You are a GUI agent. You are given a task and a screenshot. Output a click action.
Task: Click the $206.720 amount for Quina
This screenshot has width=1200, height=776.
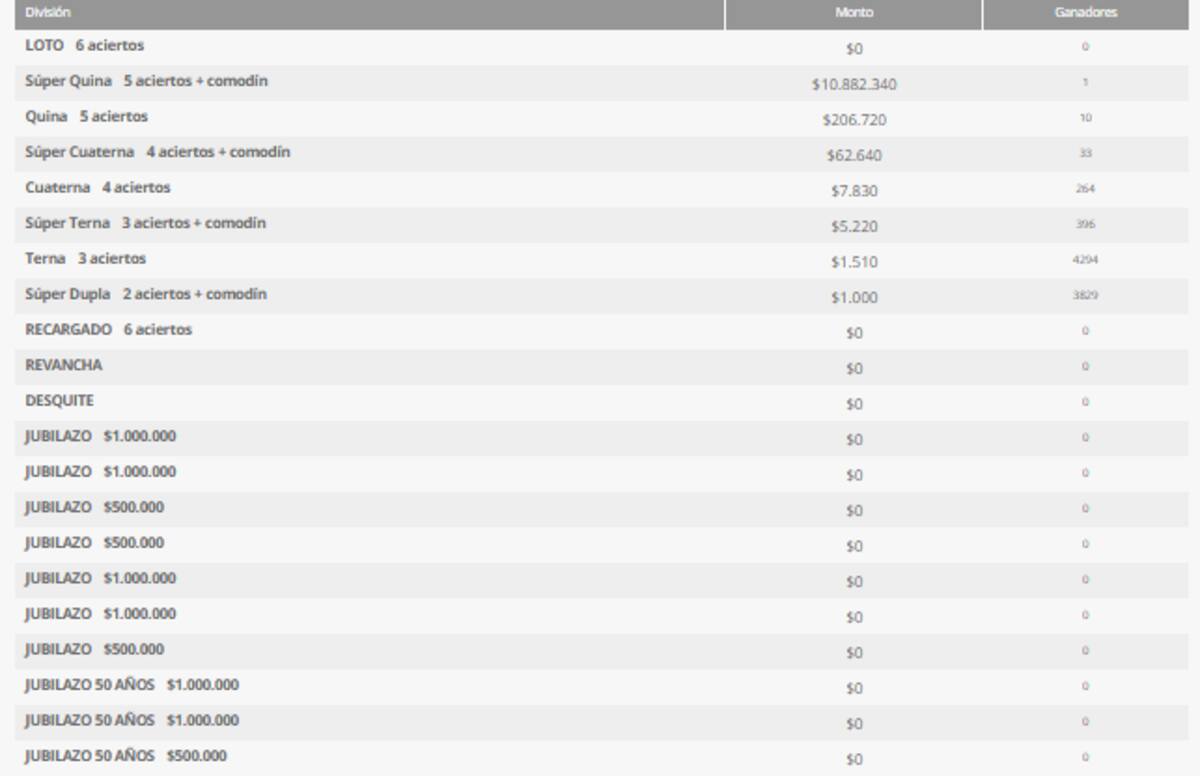coord(853,120)
